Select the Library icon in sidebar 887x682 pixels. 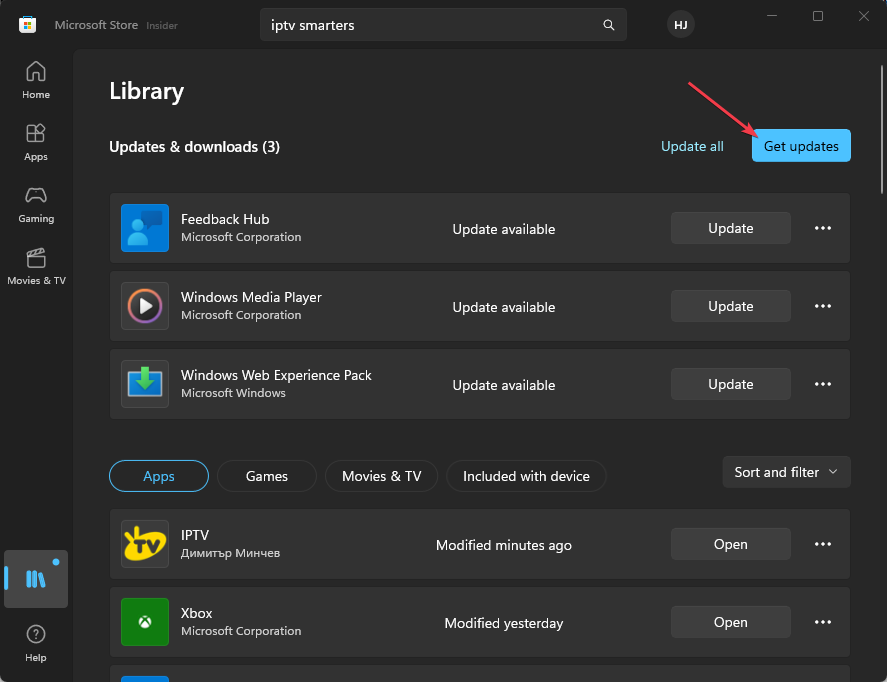[36, 579]
